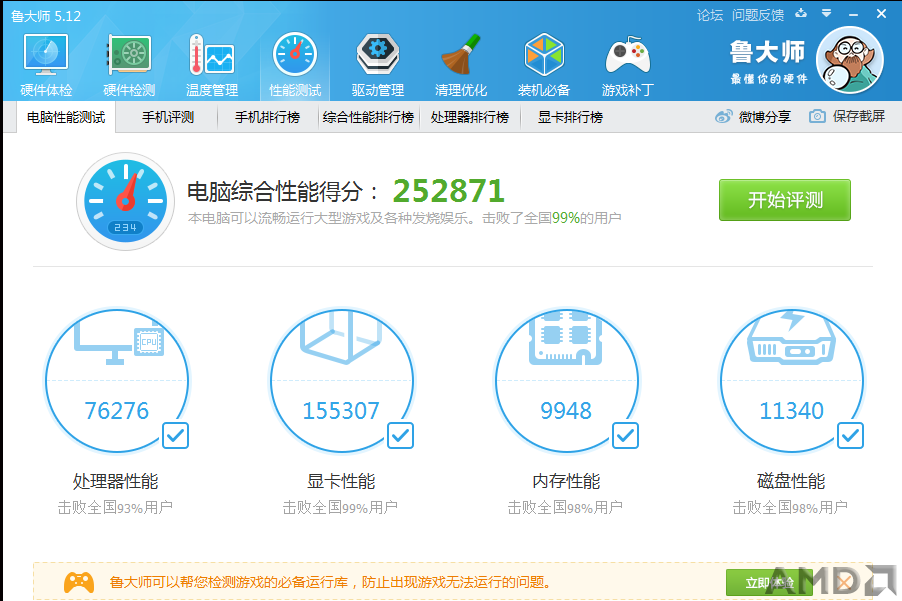
Task: Click the 磁盘性能 label
Action: click(x=791, y=481)
